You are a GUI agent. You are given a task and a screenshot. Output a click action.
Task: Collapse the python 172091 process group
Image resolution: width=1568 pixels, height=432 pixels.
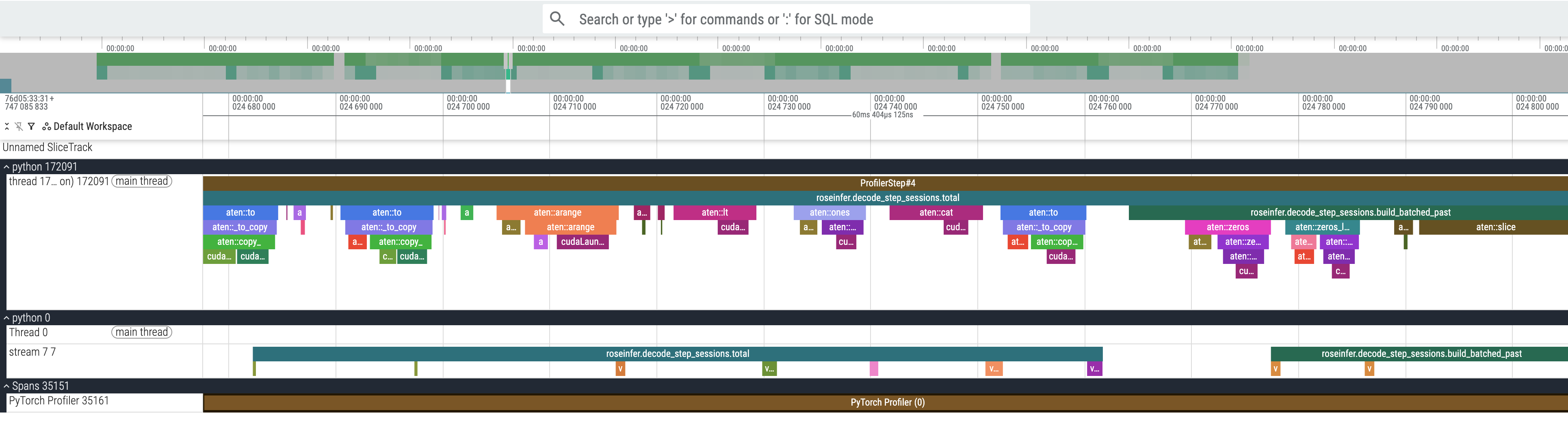[x=6, y=167]
